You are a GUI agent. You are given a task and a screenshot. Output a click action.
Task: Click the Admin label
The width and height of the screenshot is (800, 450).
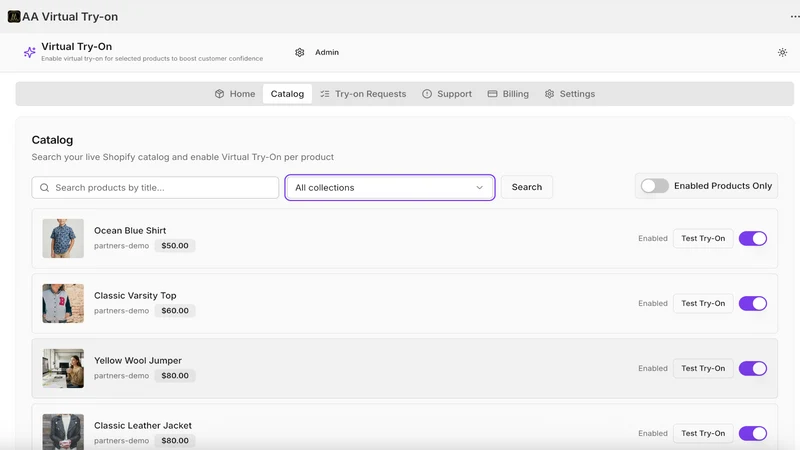click(x=327, y=52)
